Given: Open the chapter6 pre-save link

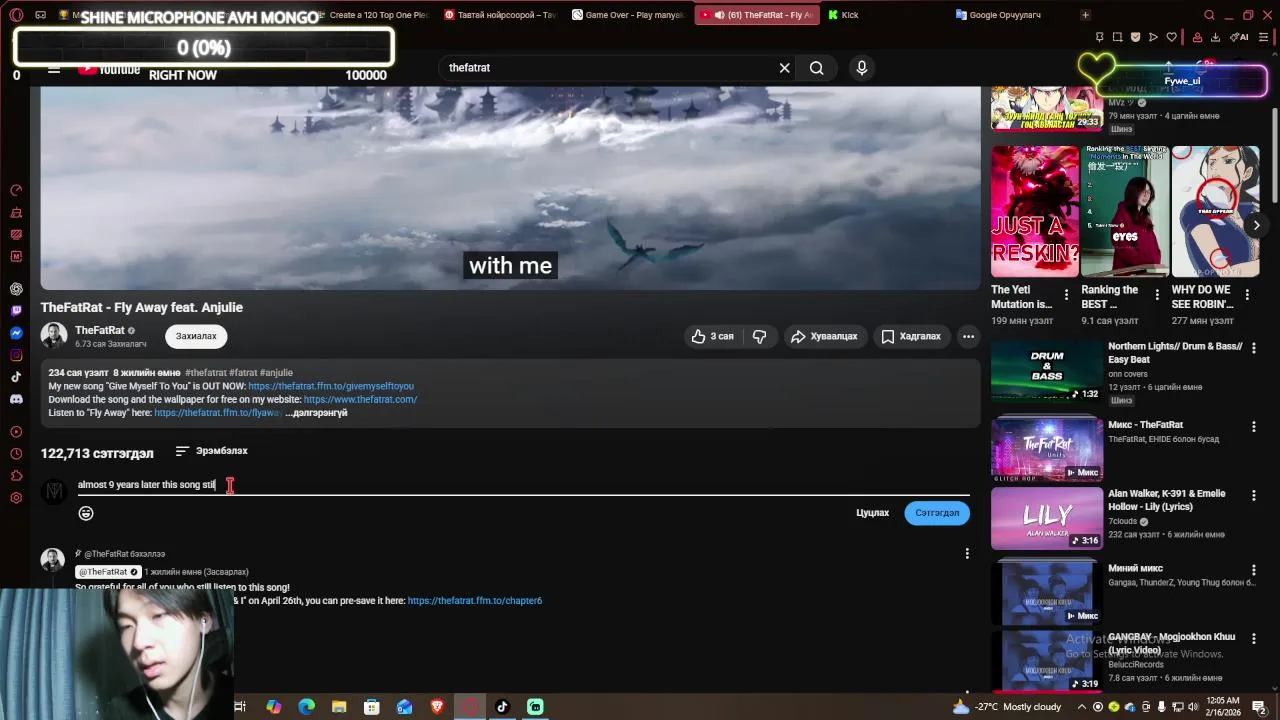Looking at the screenshot, I should pos(475,601).
